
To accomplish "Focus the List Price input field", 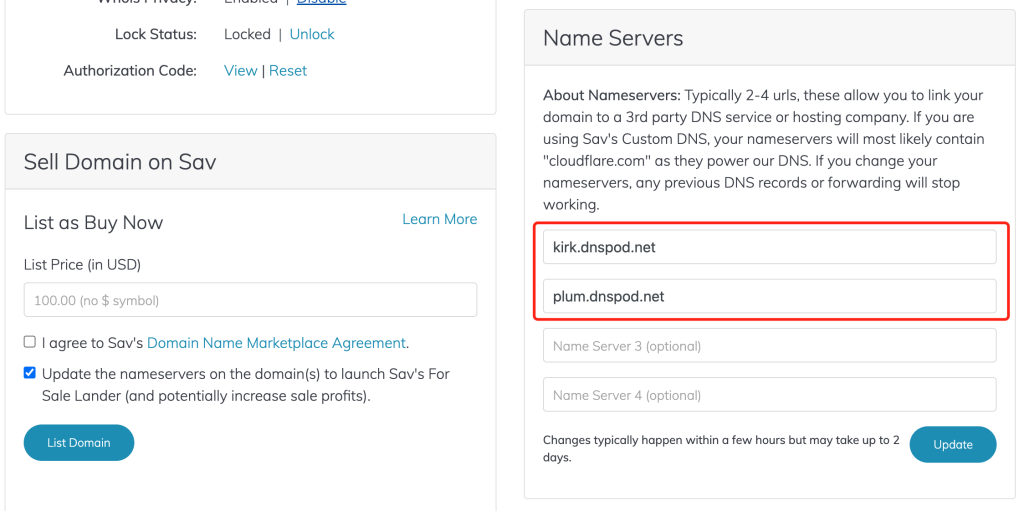I will pyautogui.click(x=250, y=300).
